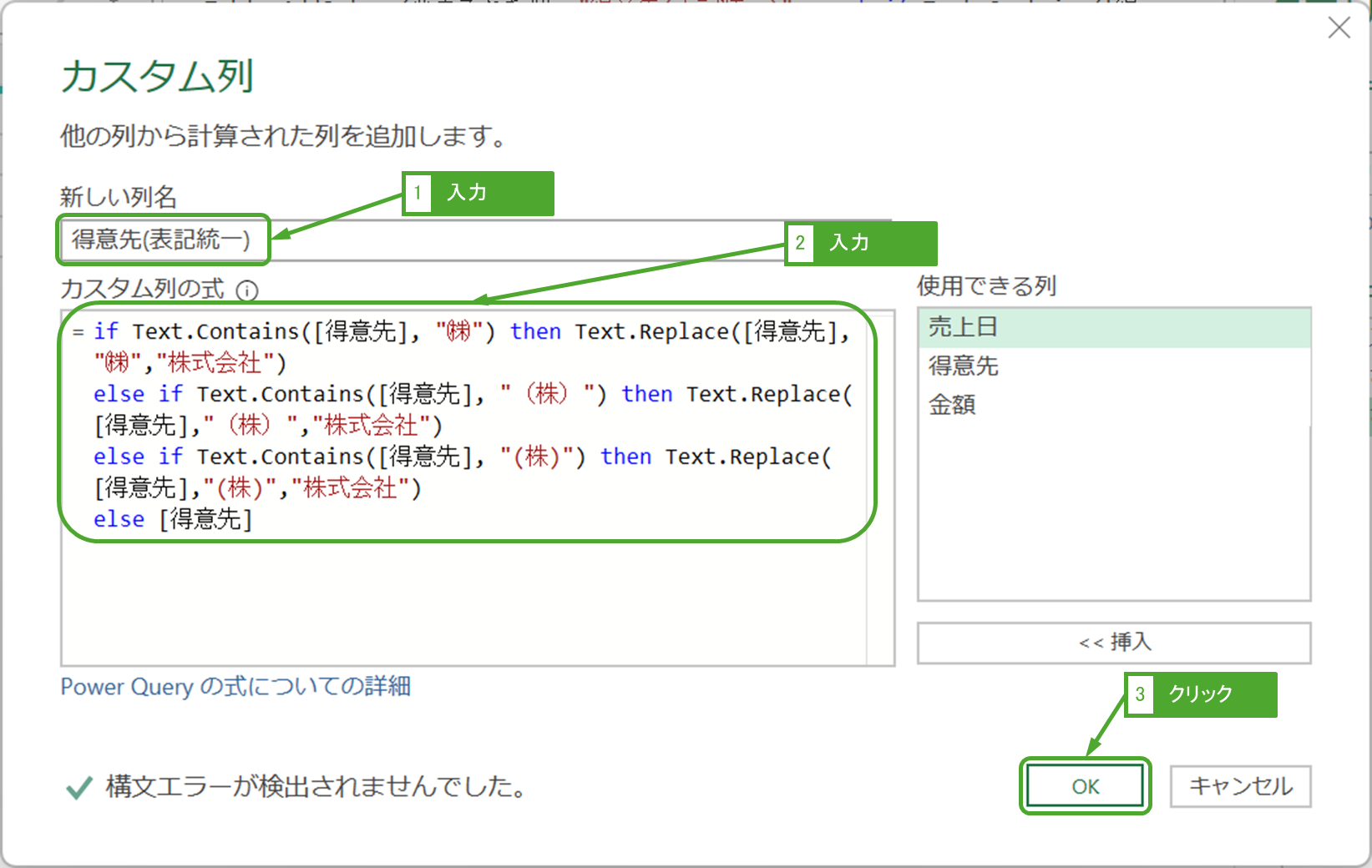Click the << 挿入 button
Image resolution: width=1372 pixels, height=868 pixels.
click(x=1114, y=643)
